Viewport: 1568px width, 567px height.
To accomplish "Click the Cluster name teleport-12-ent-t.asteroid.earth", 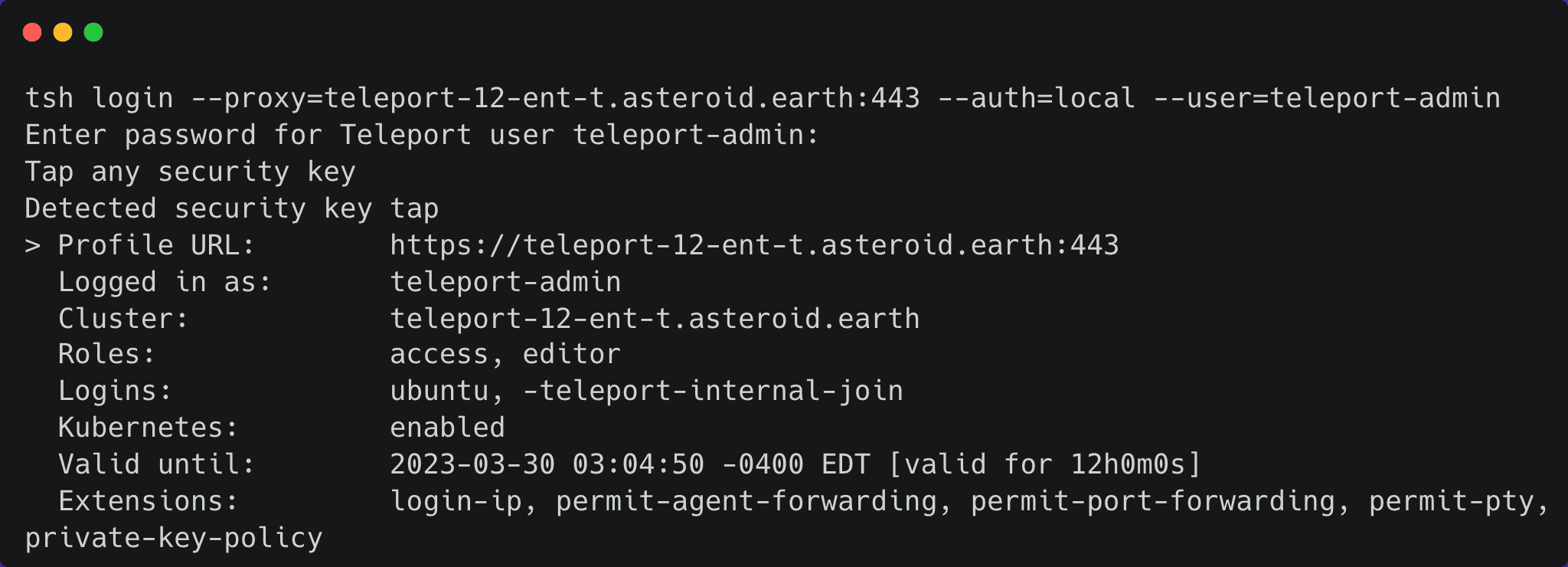I will [655, 319].
